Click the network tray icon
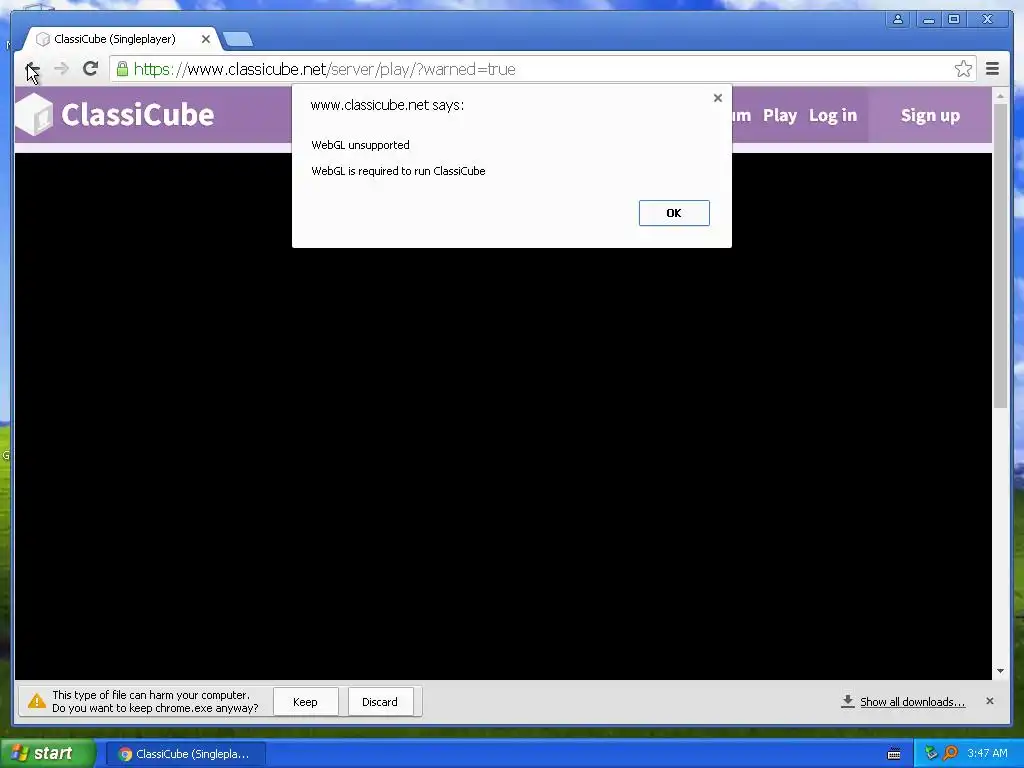 coord(931,754)
